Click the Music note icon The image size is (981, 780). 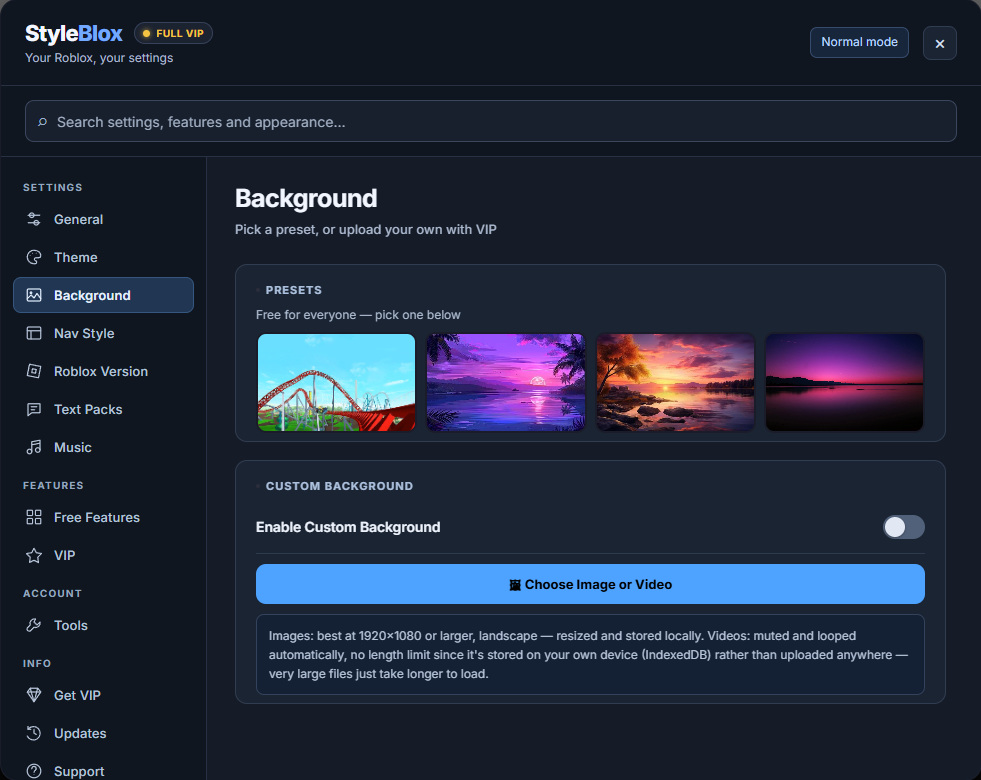tap(34, 447)
